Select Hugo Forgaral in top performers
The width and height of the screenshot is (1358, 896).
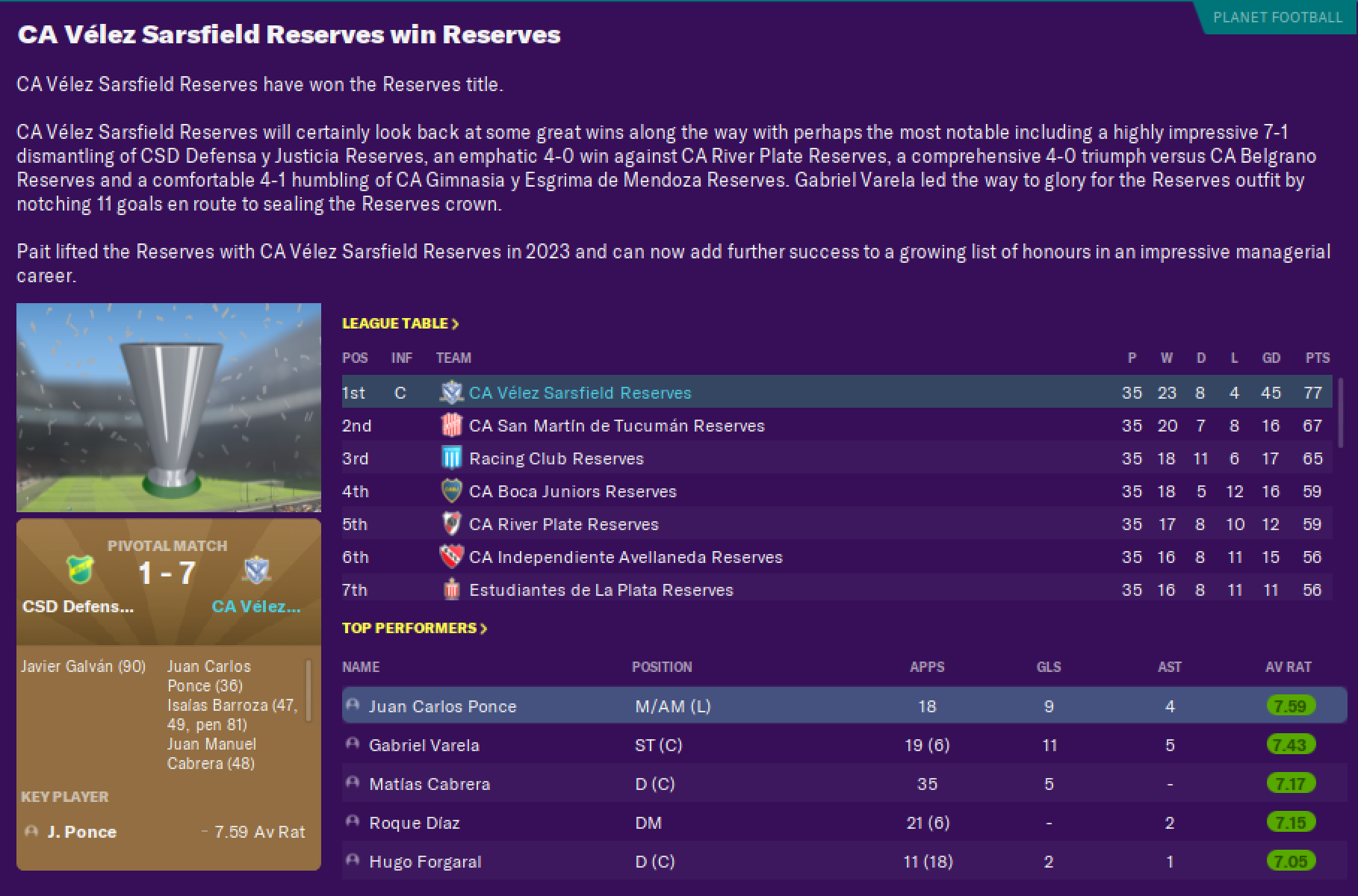point(425,862)
